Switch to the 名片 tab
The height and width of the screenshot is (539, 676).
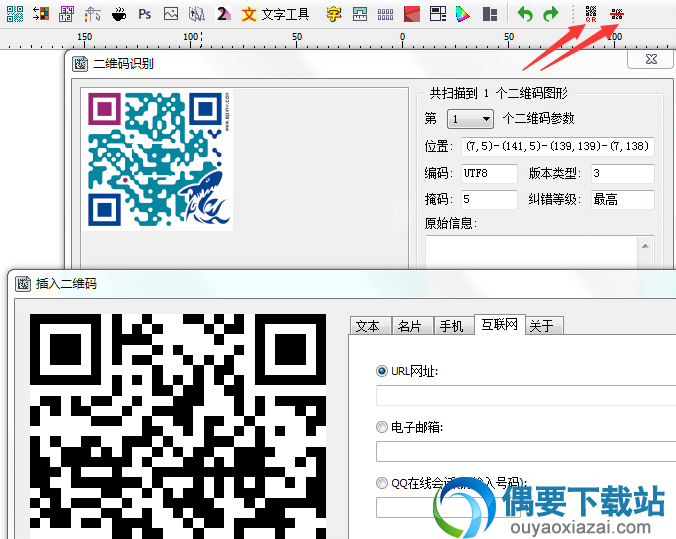(x=412, y=326)
